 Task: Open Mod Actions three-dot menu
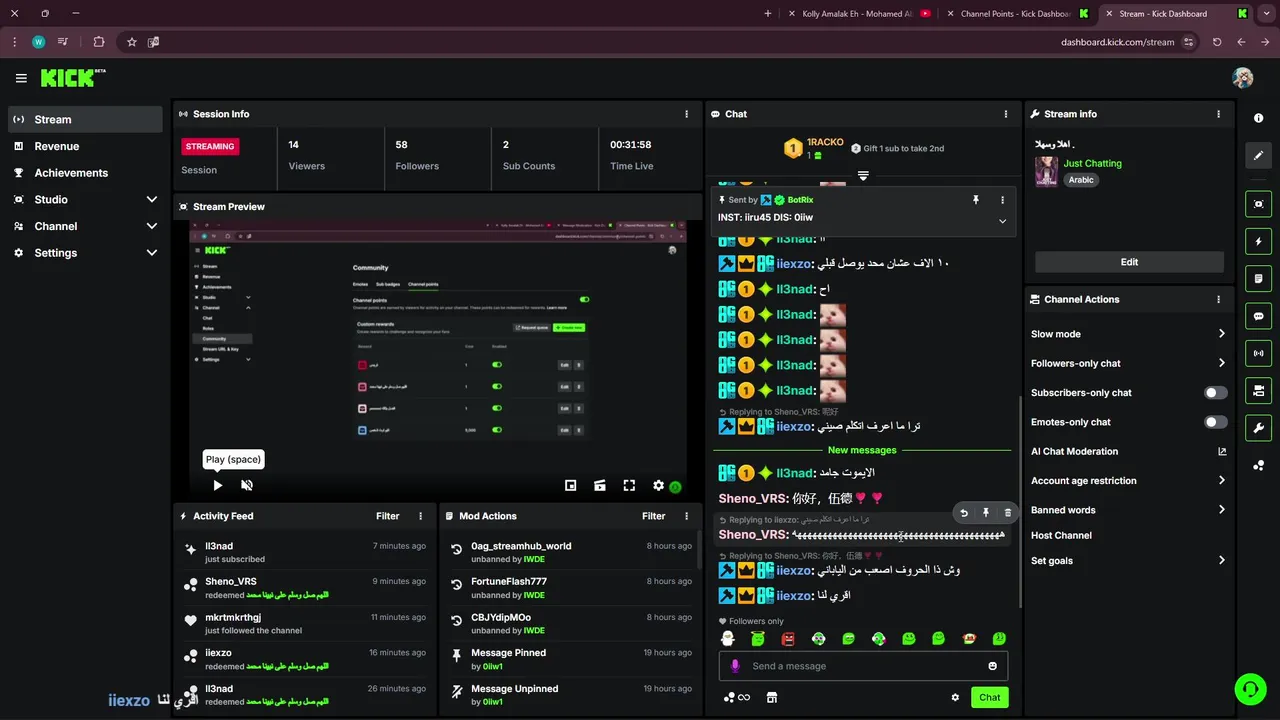click(x=686, y=516)
